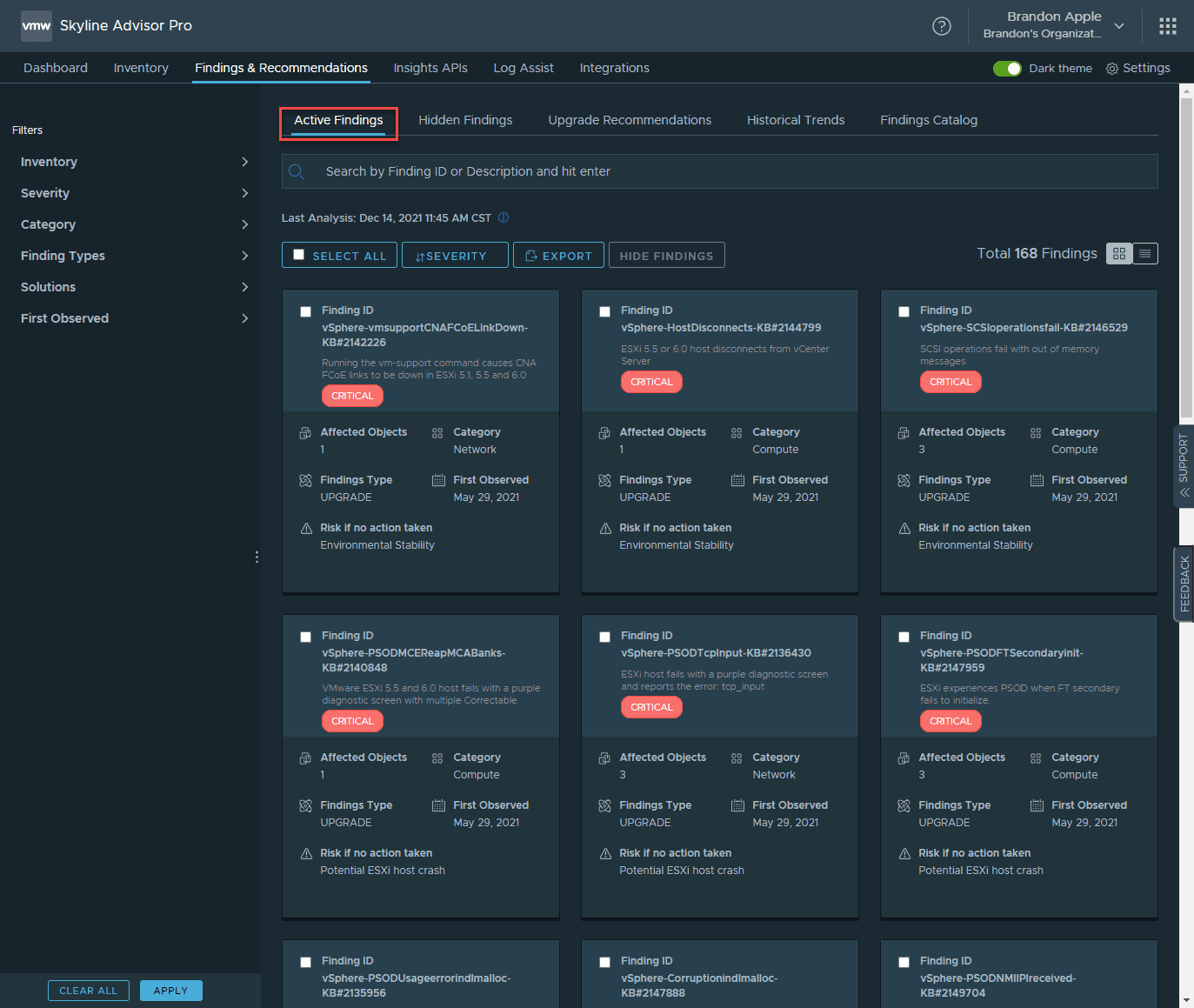
Task: Click CLEAR ALL filters button
Action: [x=89, y=991]
